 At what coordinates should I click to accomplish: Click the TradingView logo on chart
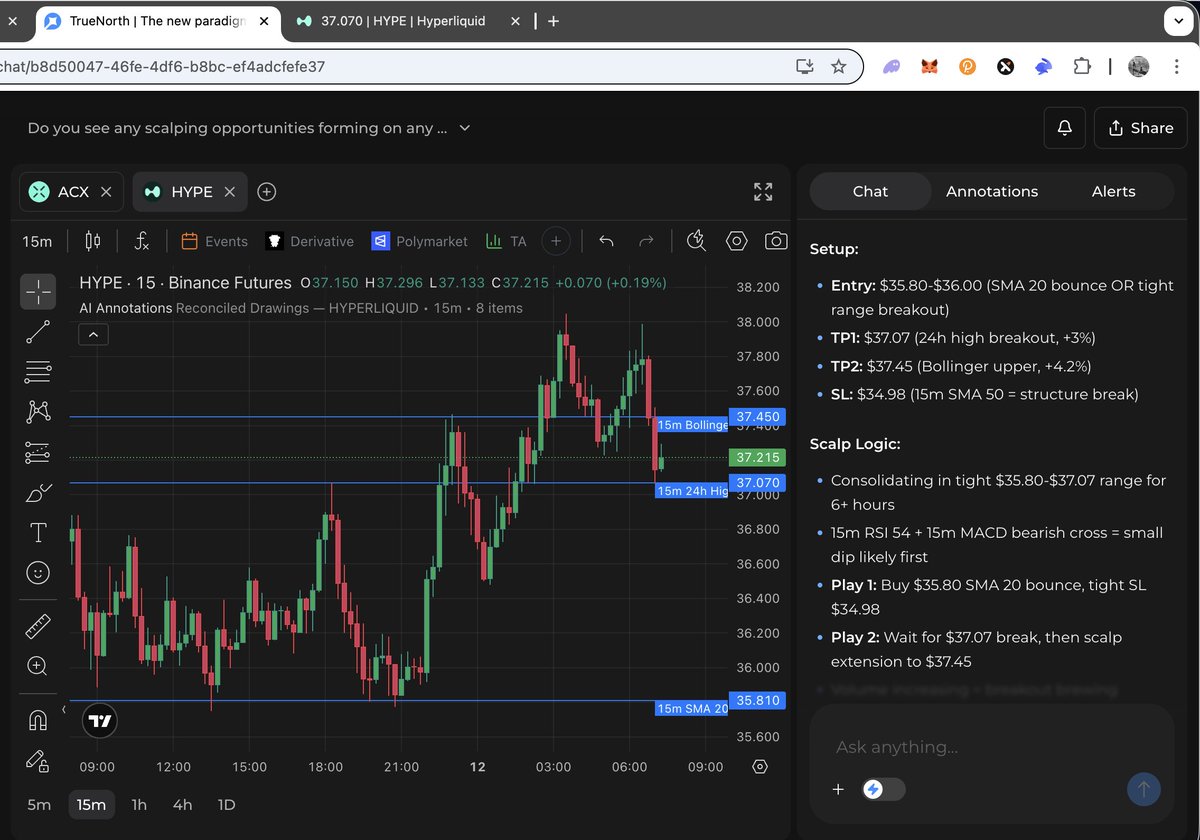tap(99, 720)
